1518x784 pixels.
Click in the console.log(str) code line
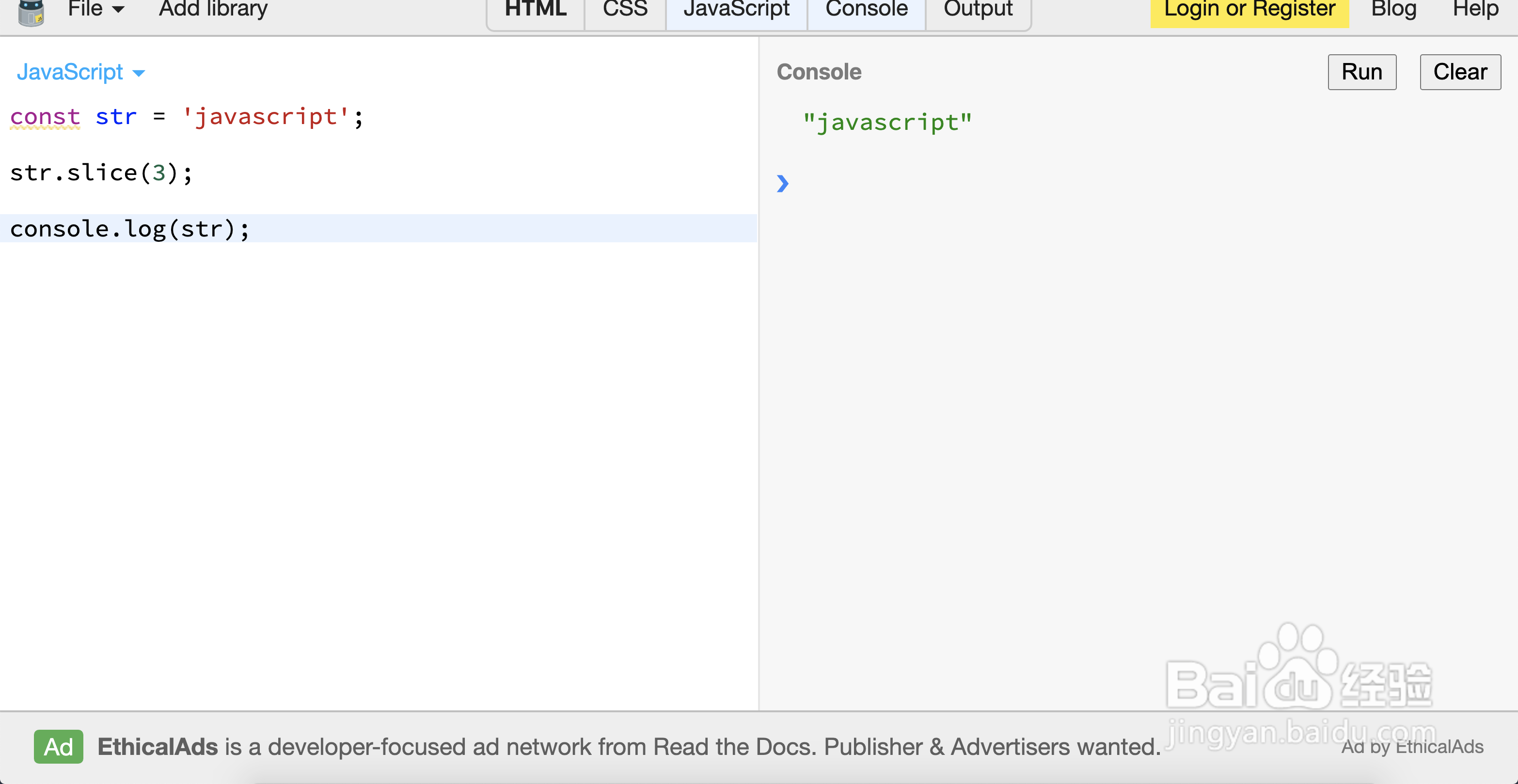click(129, 229)
